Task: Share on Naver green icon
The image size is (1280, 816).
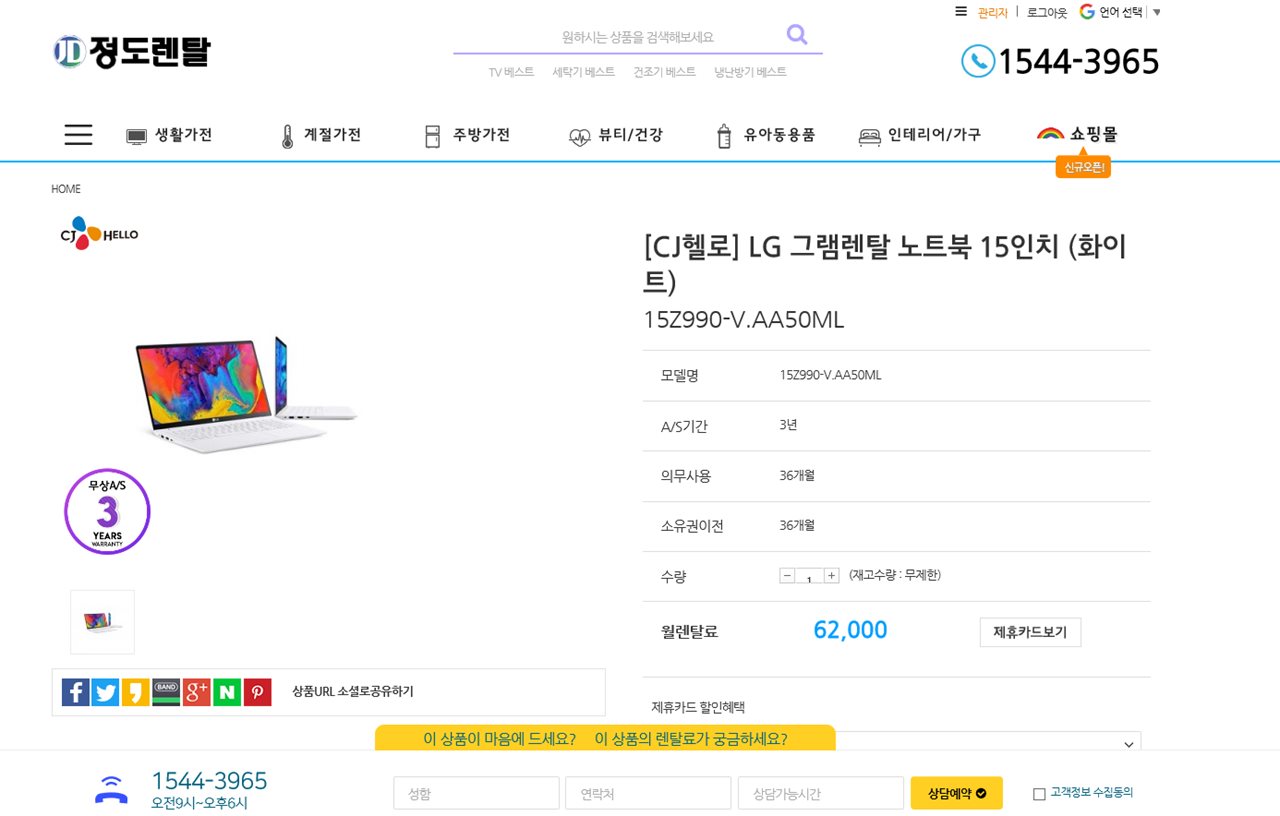Action: (x=227, y=692)
